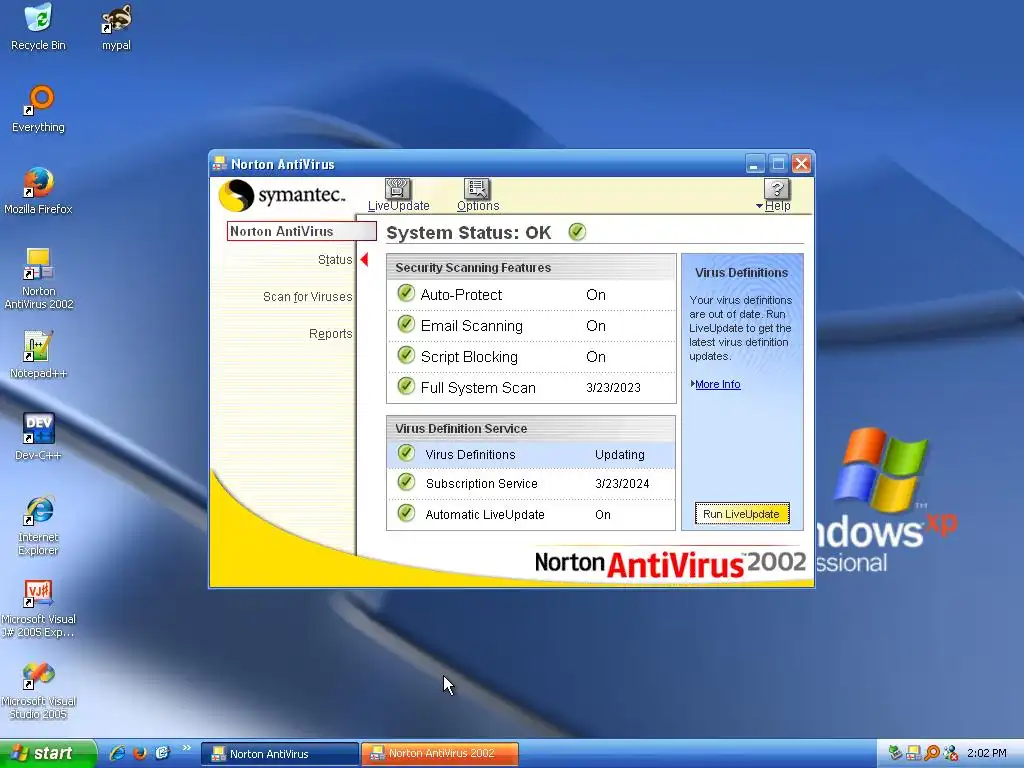The width and height of the screenshot is (1024, 768).
Task: Click the Subscription Service date 3/23/2024
Action: pos(622,484)
